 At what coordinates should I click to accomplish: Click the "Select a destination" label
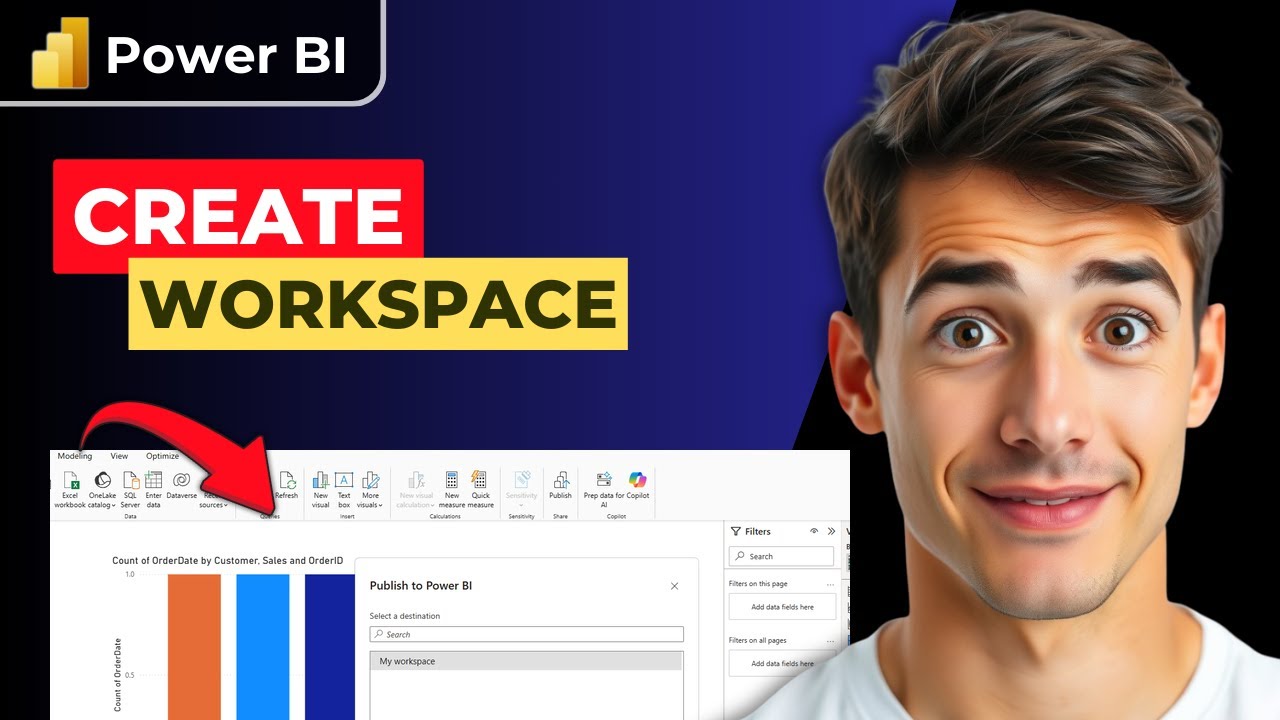404,616
